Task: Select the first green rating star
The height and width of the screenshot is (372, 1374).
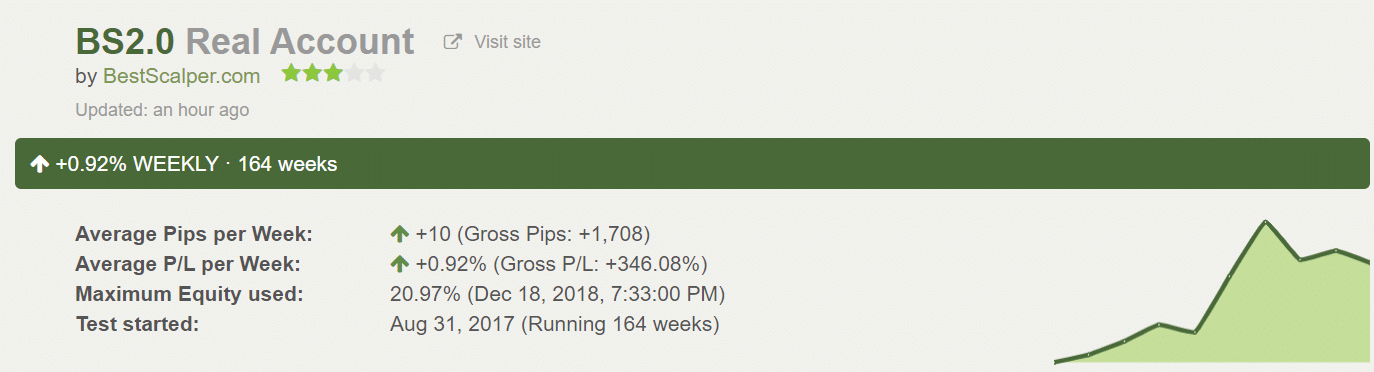Action: 291,74
